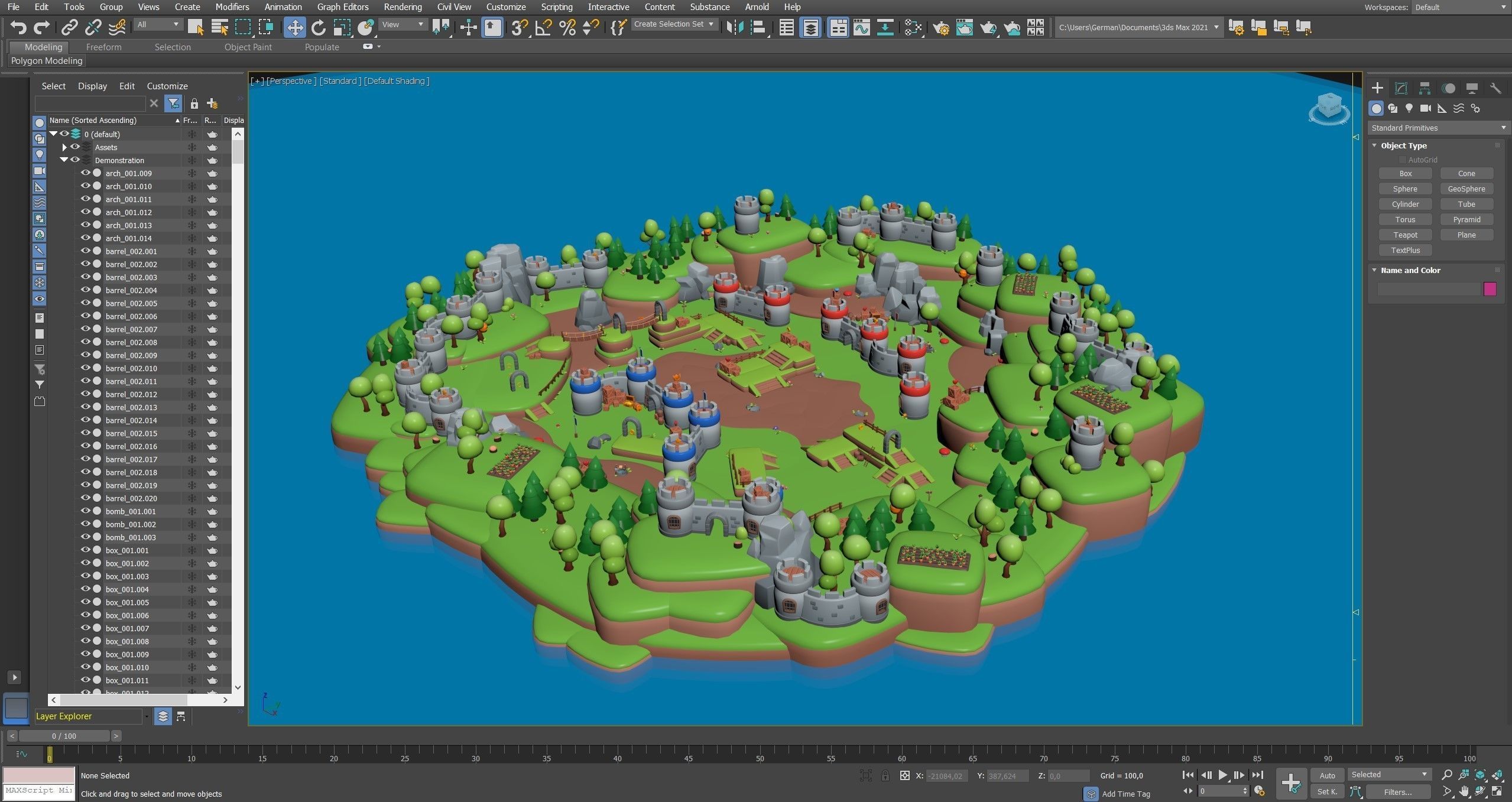
Task: Open the Render Setup teapot icon
Action: coord(940,27)
